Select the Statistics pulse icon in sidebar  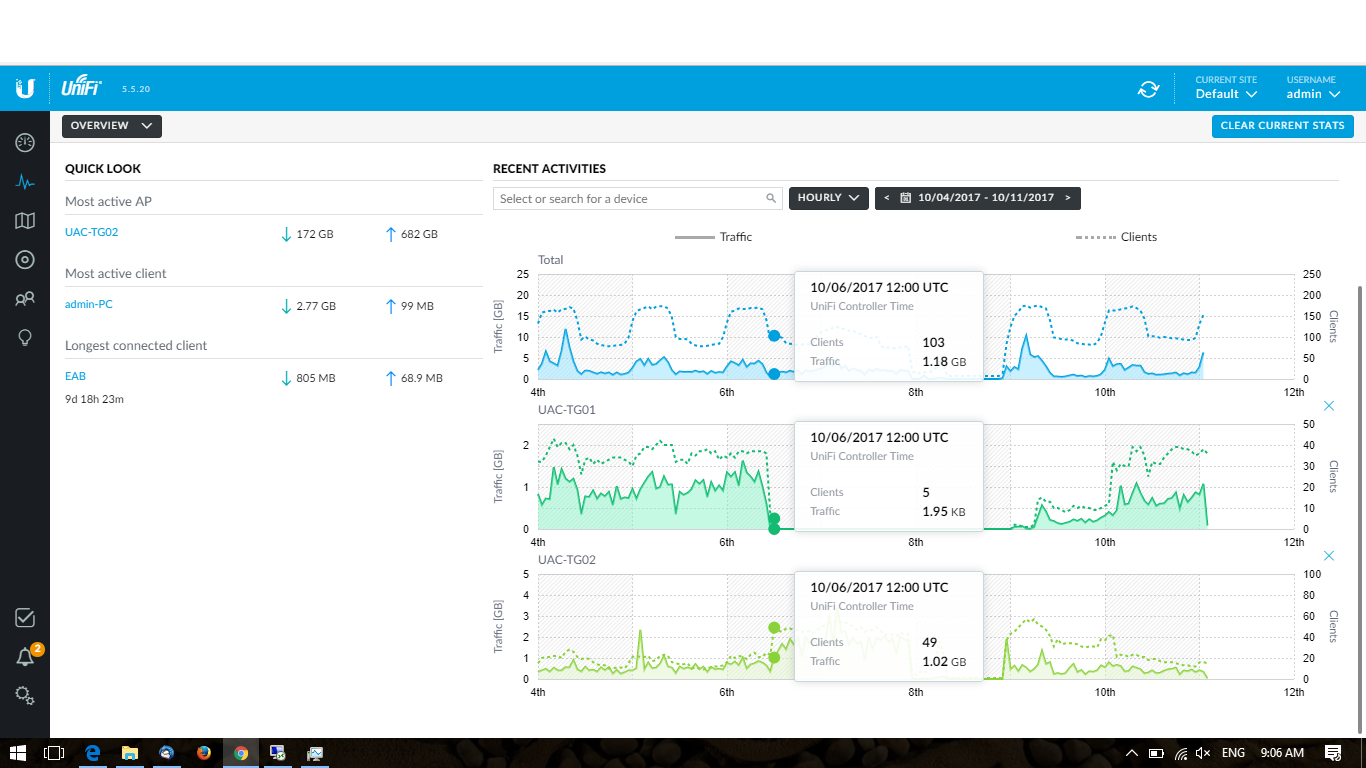(25, 182)
